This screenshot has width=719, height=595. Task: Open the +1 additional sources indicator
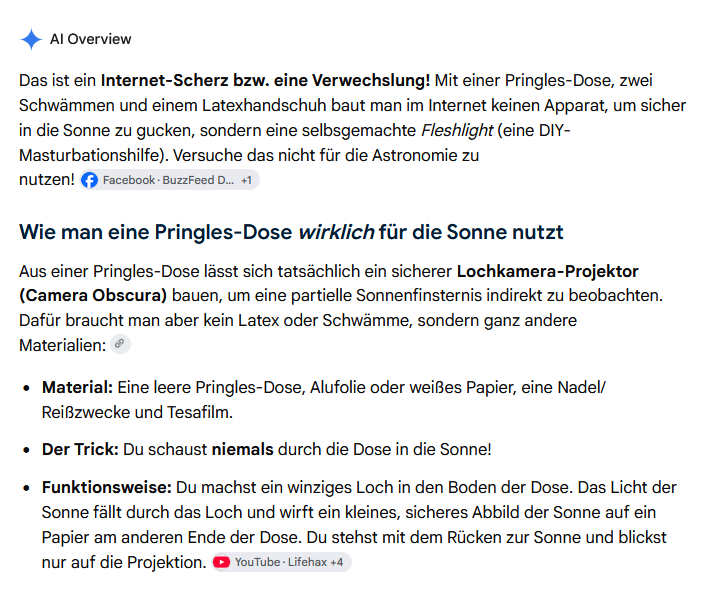coord(247,180)
